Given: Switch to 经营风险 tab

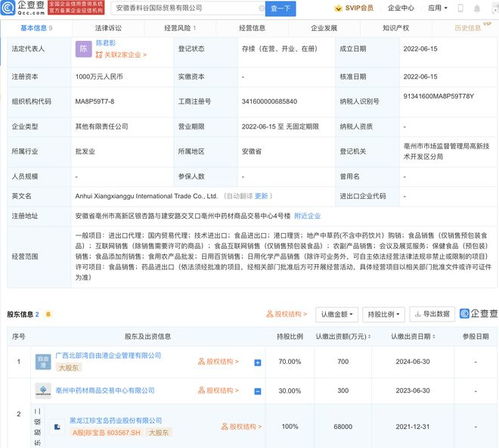Looking at the screenshot, I should 180,28.
